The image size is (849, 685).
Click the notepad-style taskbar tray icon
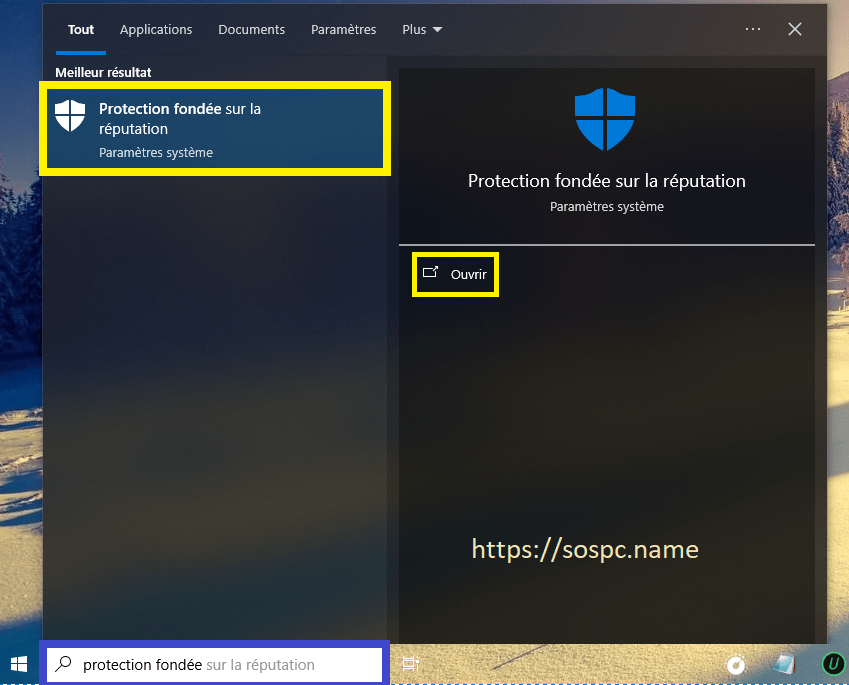(785, 664)
